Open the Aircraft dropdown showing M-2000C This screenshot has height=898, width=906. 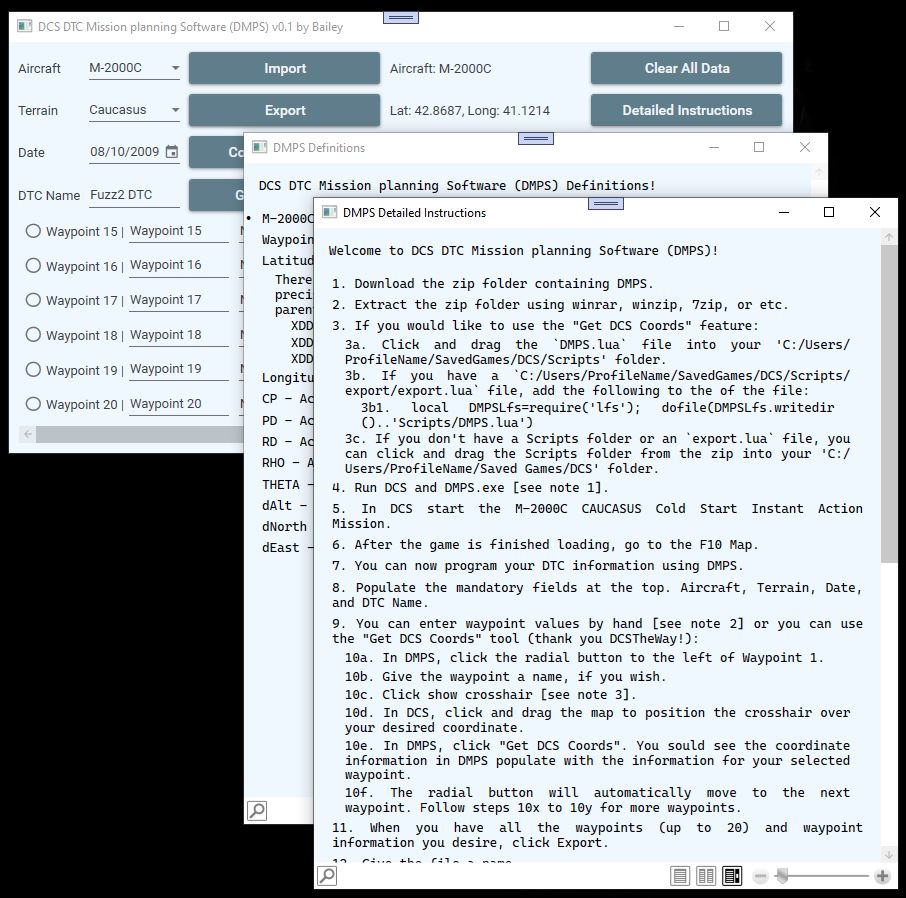click(x=134, y=68)
